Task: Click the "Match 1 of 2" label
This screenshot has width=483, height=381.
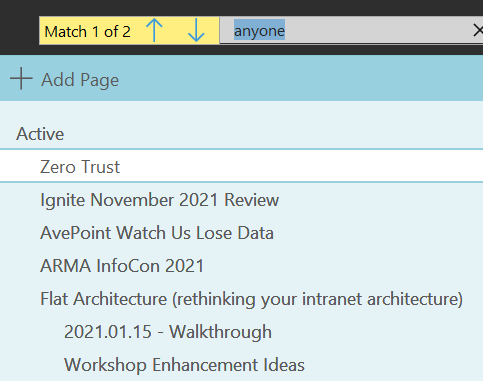Action: (87, 32)
